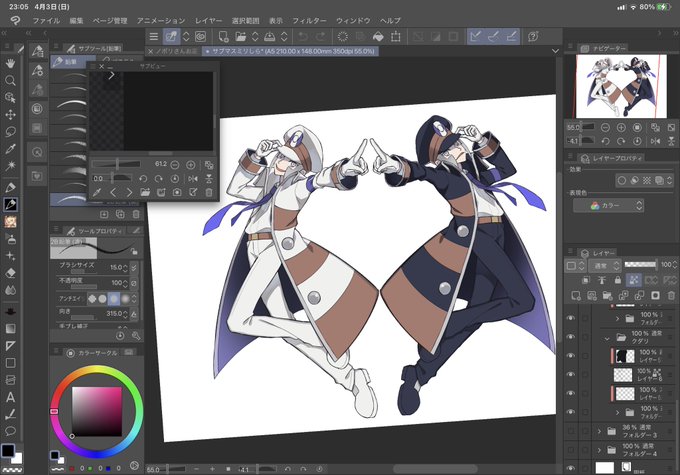Click the Fill bucket icon in command bar
The width and height of the screenshot is (680, 475).
pyautogui.click(x=378, y=37)
